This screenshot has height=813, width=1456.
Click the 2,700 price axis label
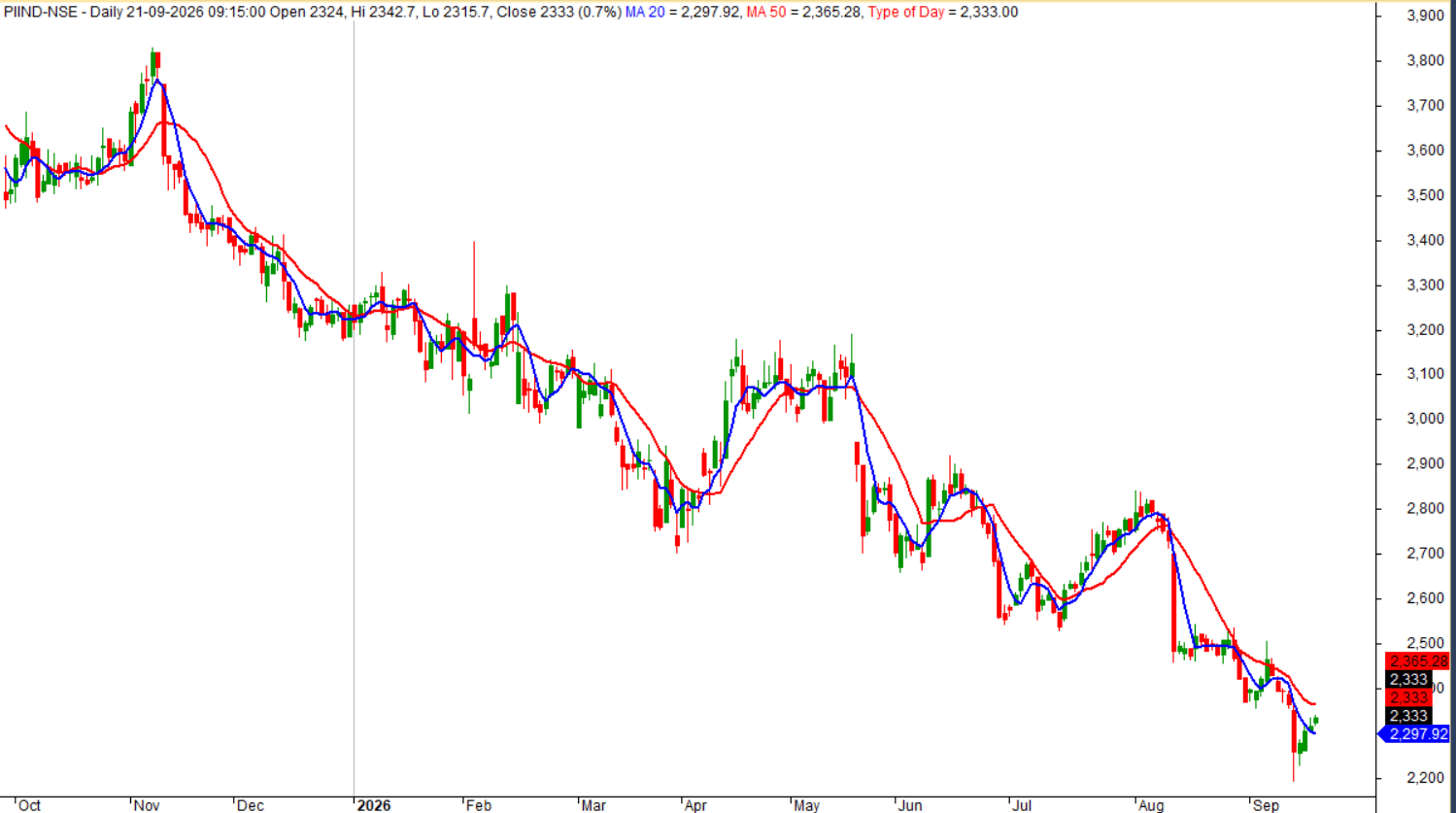pyautogui.click(x=1425, y=554)
